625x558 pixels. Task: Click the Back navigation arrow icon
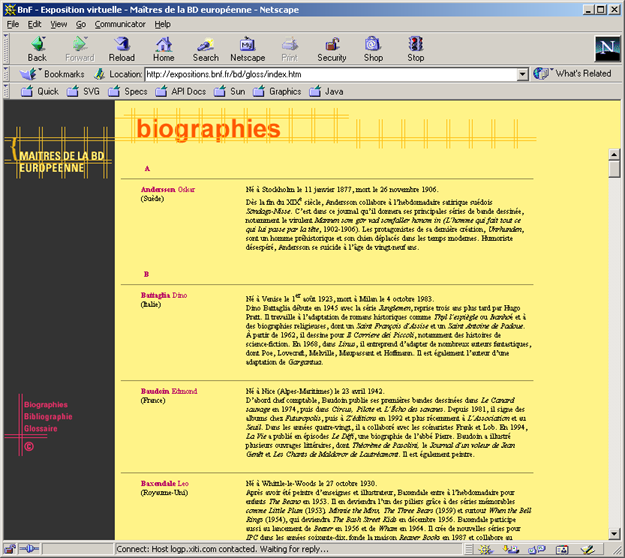(37, 43)
